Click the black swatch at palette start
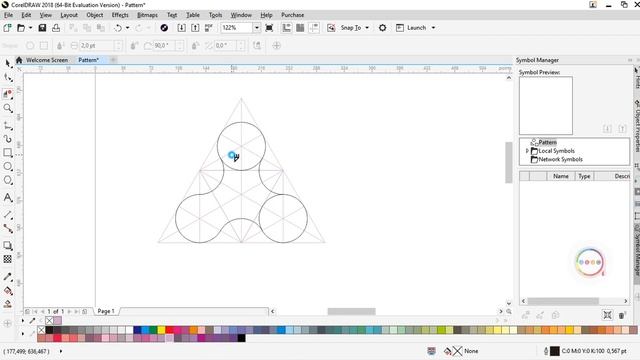Viewport: 640px width, 360px height. (49, 330)
